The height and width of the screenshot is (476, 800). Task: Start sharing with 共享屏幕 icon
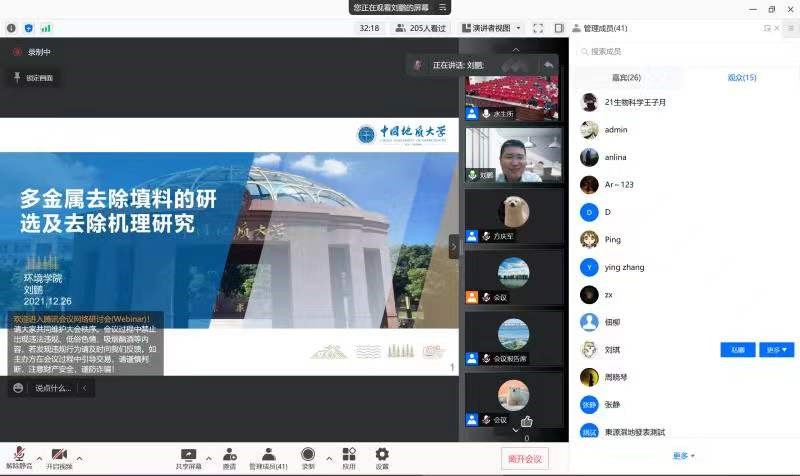coord(188,455)
